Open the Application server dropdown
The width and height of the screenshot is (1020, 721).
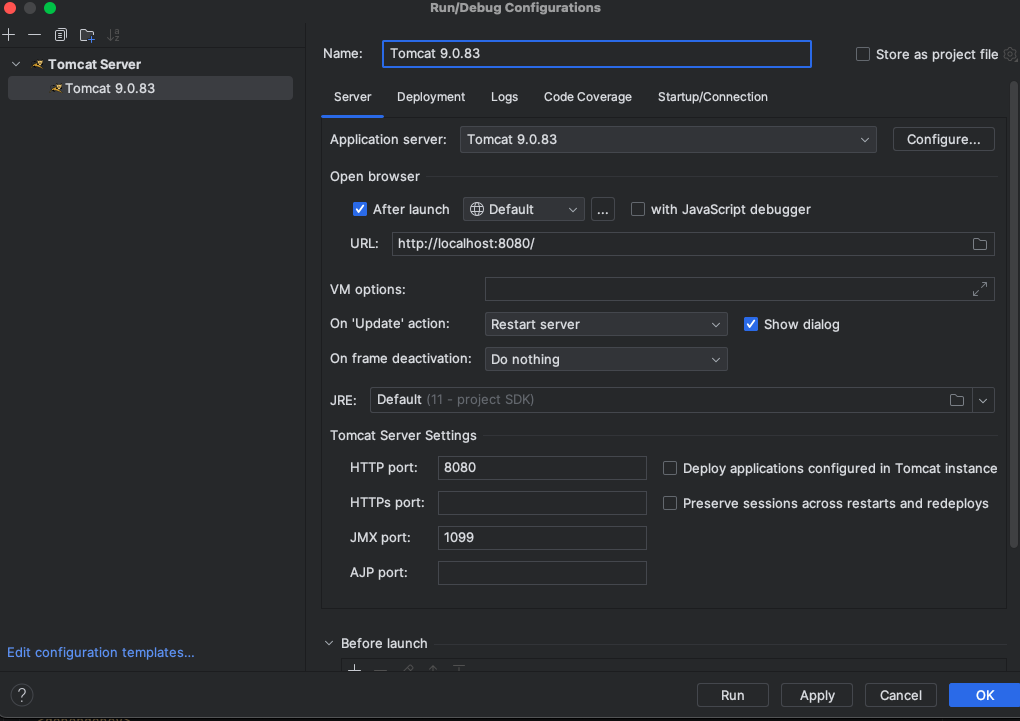(668, 139)
